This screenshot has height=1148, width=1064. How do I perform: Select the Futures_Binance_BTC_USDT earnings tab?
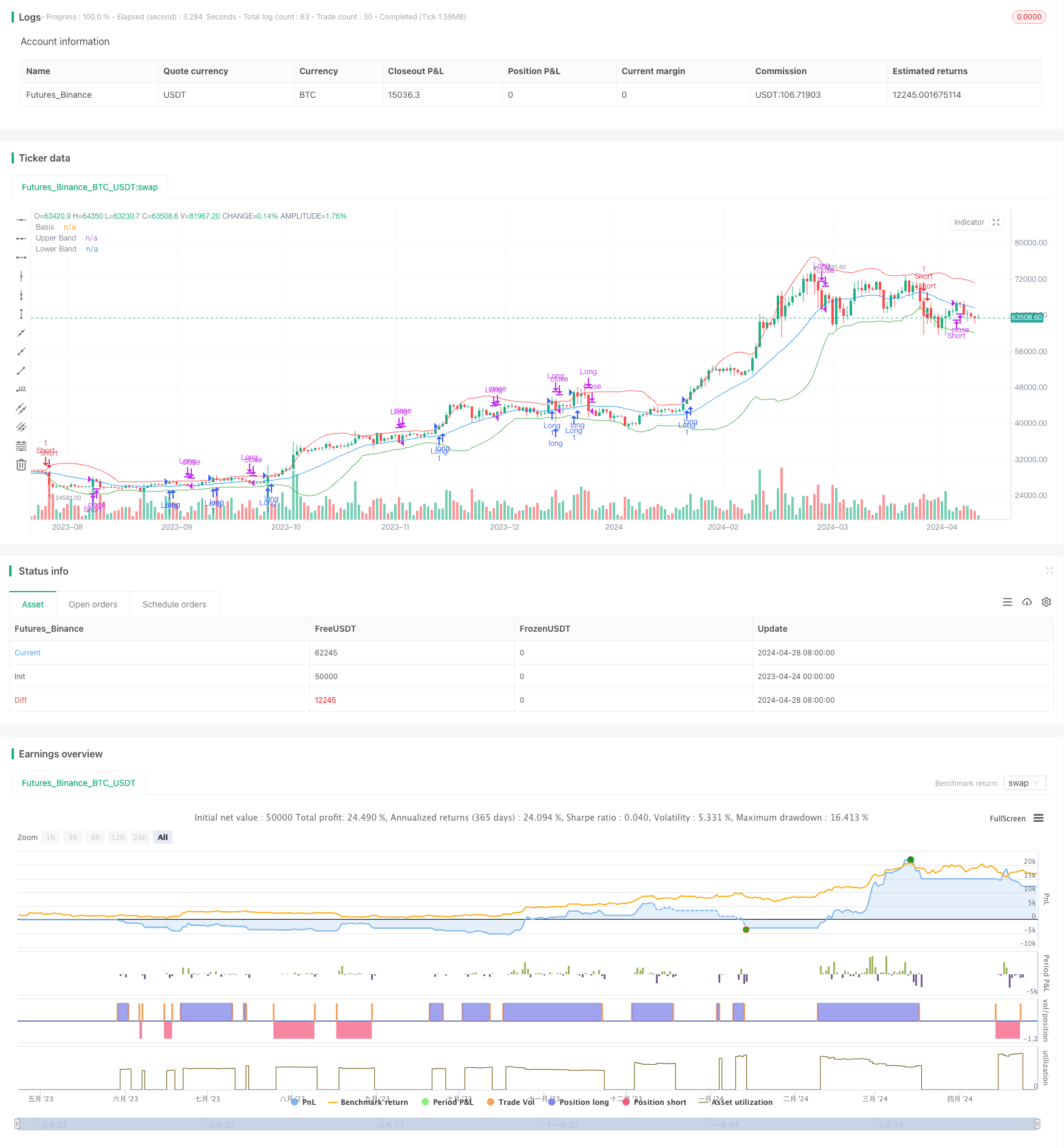coord(78,783)
